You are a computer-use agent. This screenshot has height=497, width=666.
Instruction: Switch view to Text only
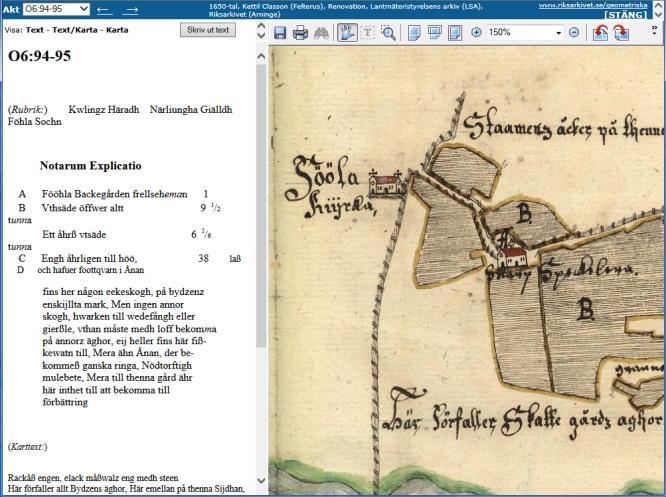coord(34,30)
